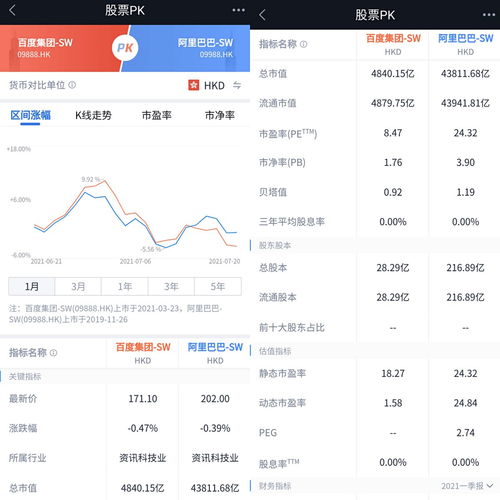Tap the 2021-07-20 date on chart axis
Screen dimensions: 500x500
click(224, 261)
